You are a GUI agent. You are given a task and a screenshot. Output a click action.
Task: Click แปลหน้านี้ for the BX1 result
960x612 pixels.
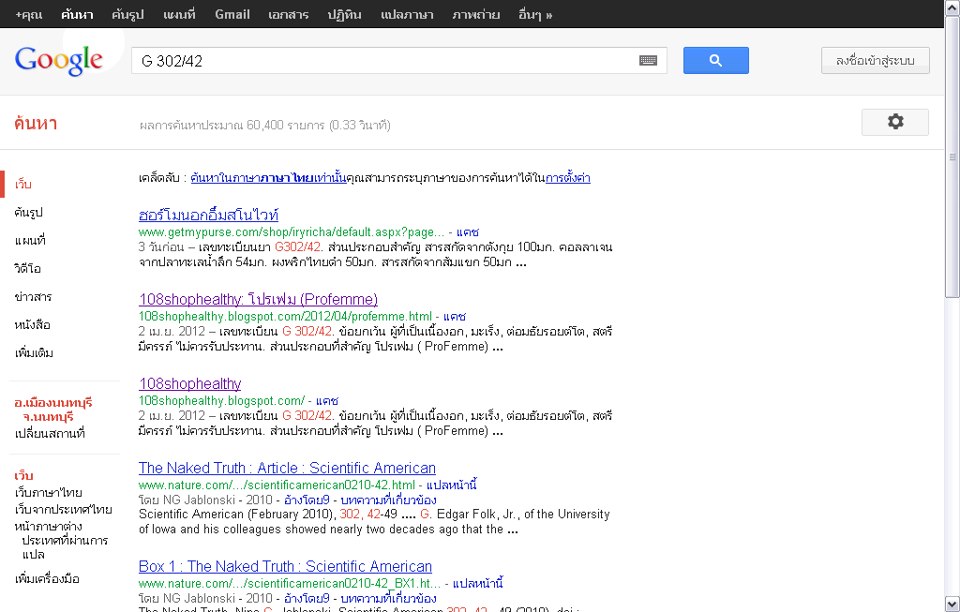pos(478,583)
